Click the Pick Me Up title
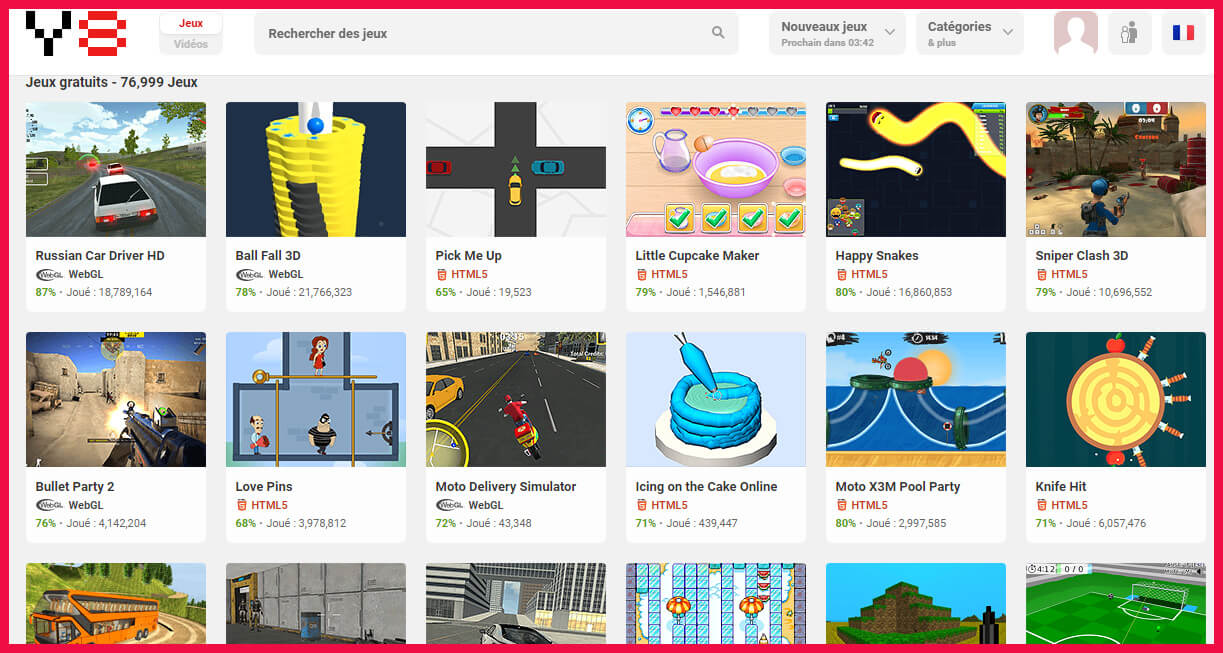This screenshot has width=1223, height=653. point(469,256)
